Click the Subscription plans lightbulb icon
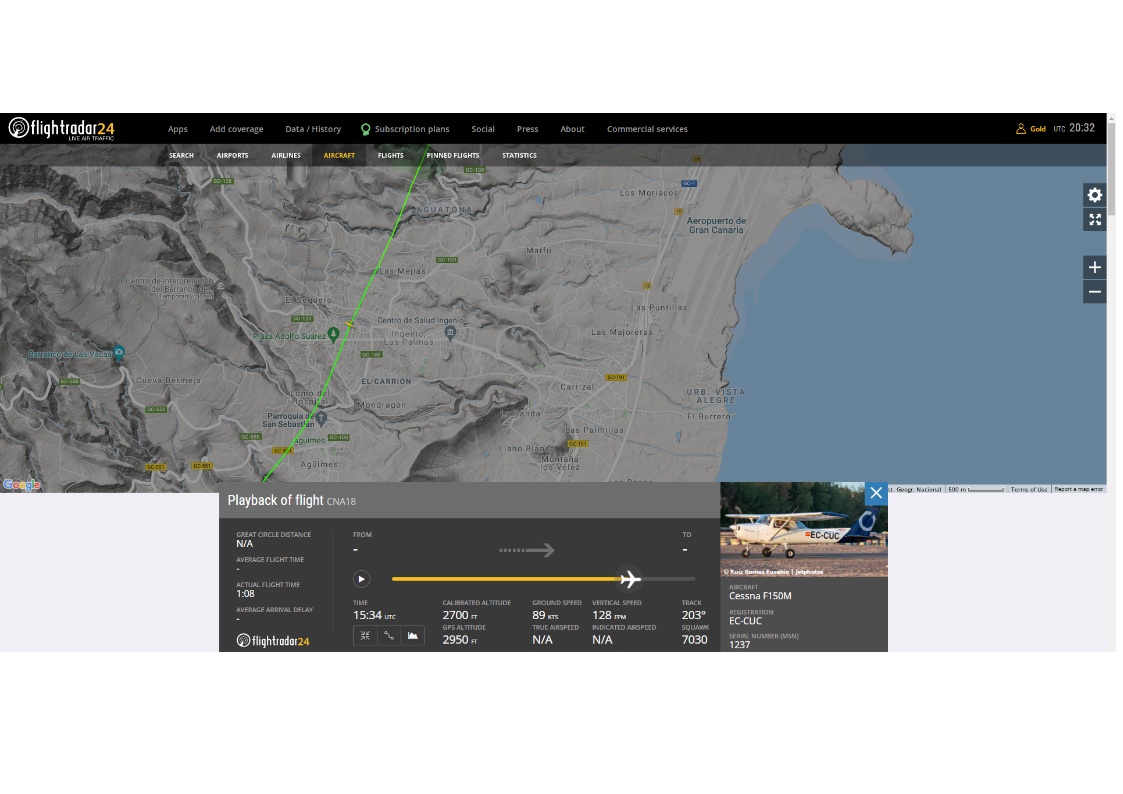The width and height of the screenshot is (1123, 794). click(365, 130)
